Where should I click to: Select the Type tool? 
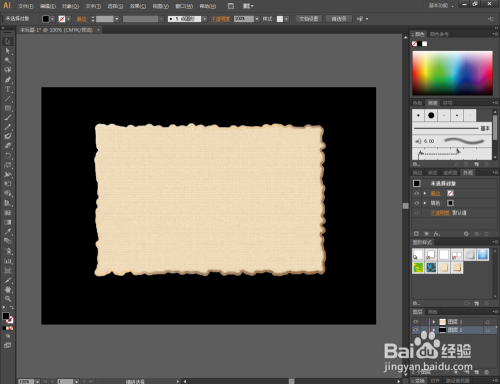[8, 89]
